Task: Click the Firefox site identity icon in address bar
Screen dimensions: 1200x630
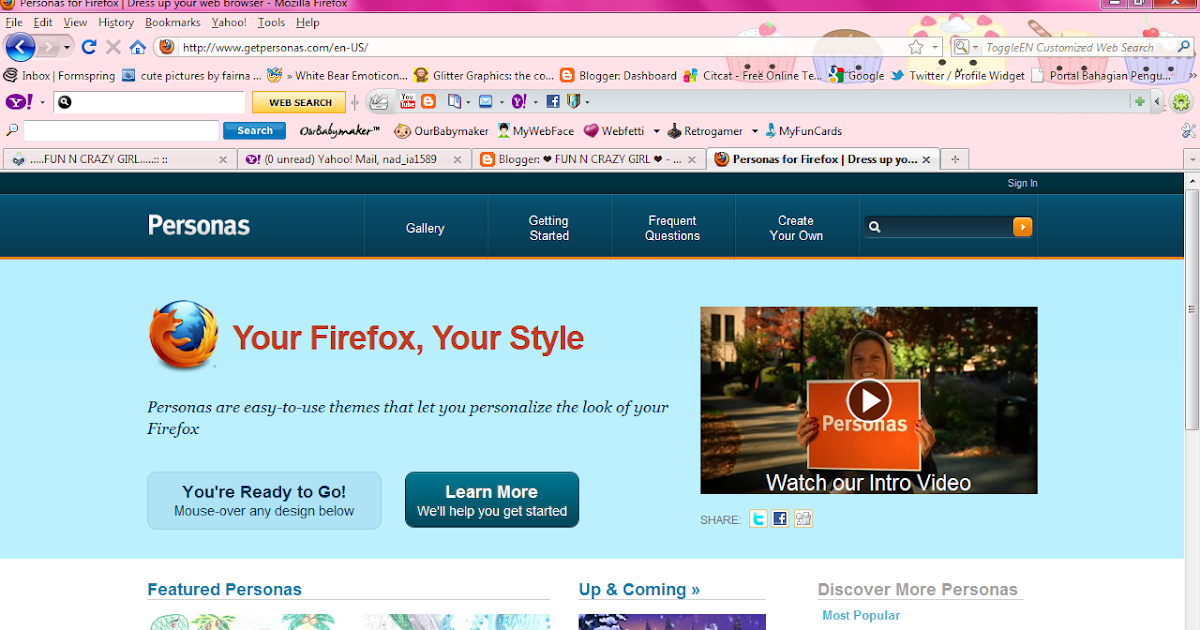Action: tap(167, 47)
